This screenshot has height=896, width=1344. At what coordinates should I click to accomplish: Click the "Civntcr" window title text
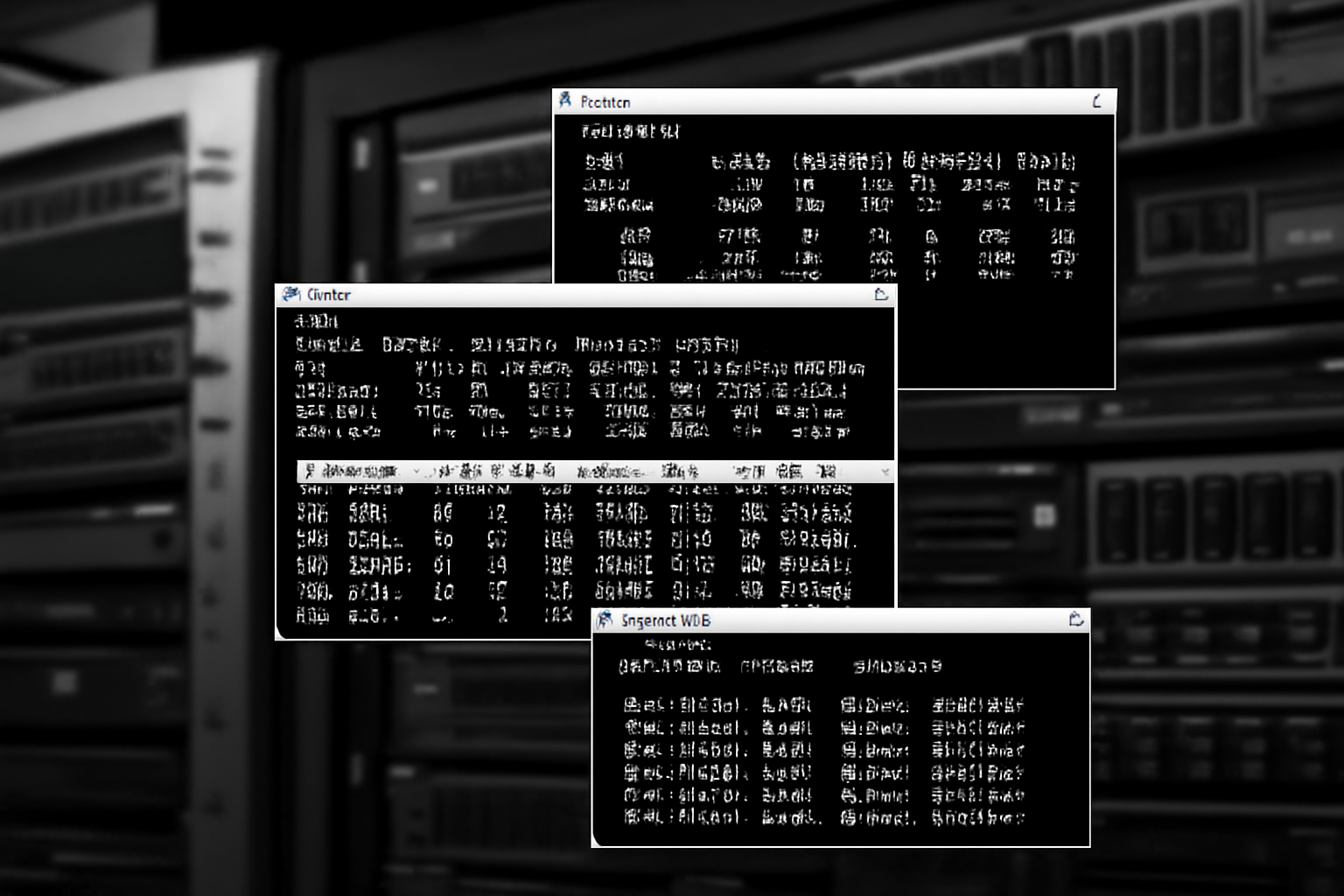coord(329,295)
